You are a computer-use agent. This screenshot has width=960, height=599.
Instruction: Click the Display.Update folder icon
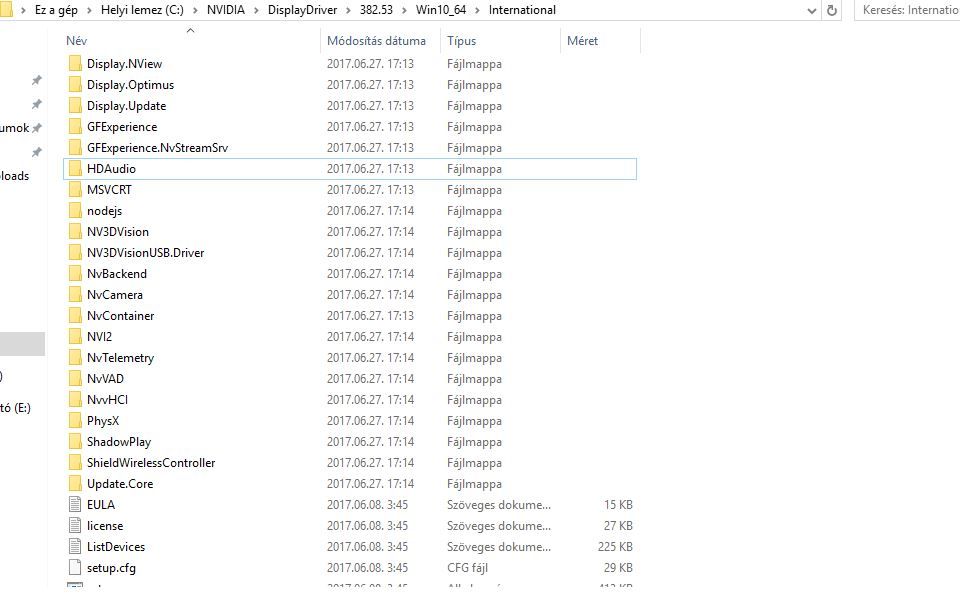tap(75, 105)
